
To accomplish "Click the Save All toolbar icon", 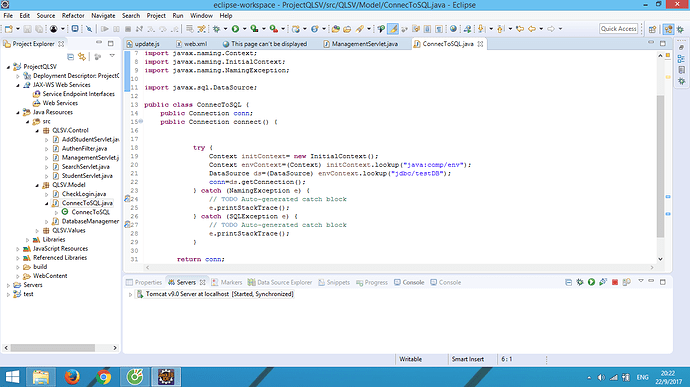I will click(x=39, y=29).
